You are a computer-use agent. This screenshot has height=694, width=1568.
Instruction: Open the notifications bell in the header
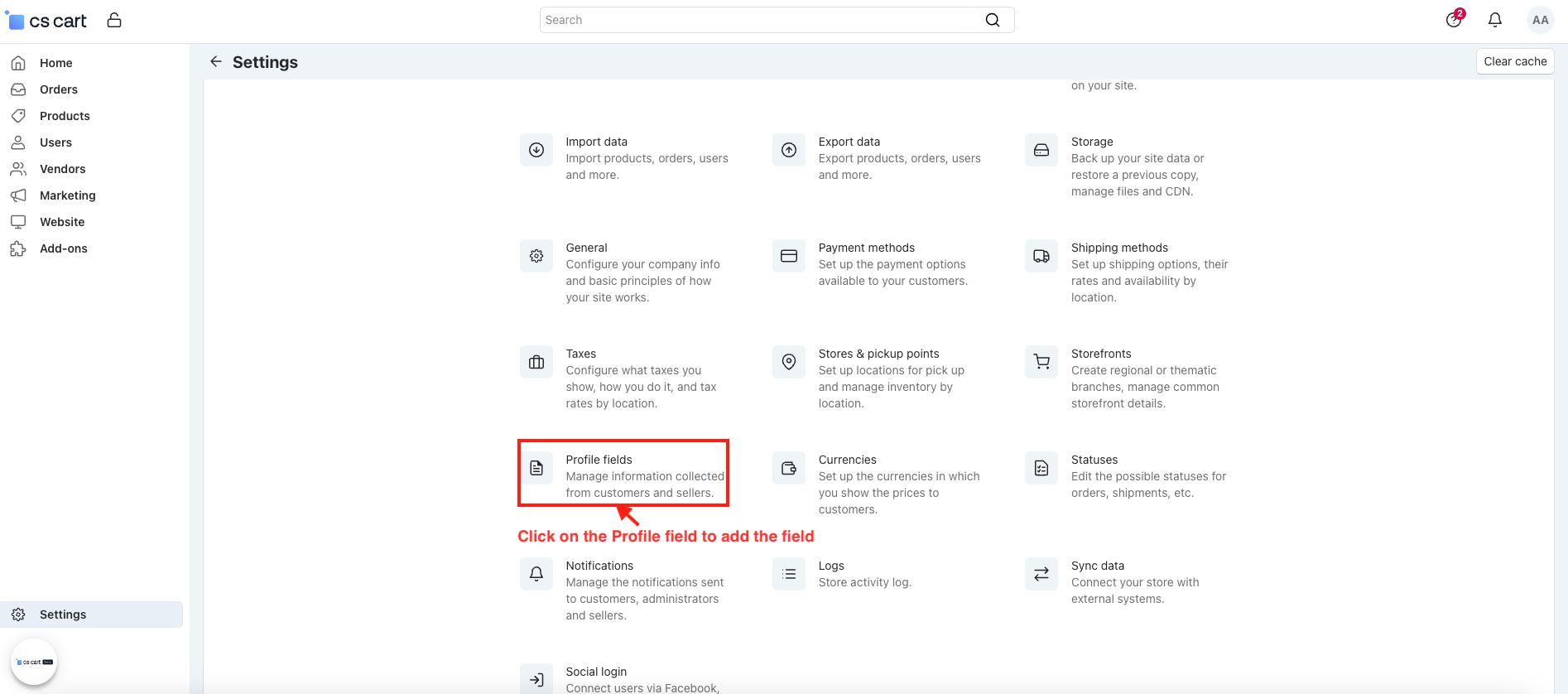1495,20
